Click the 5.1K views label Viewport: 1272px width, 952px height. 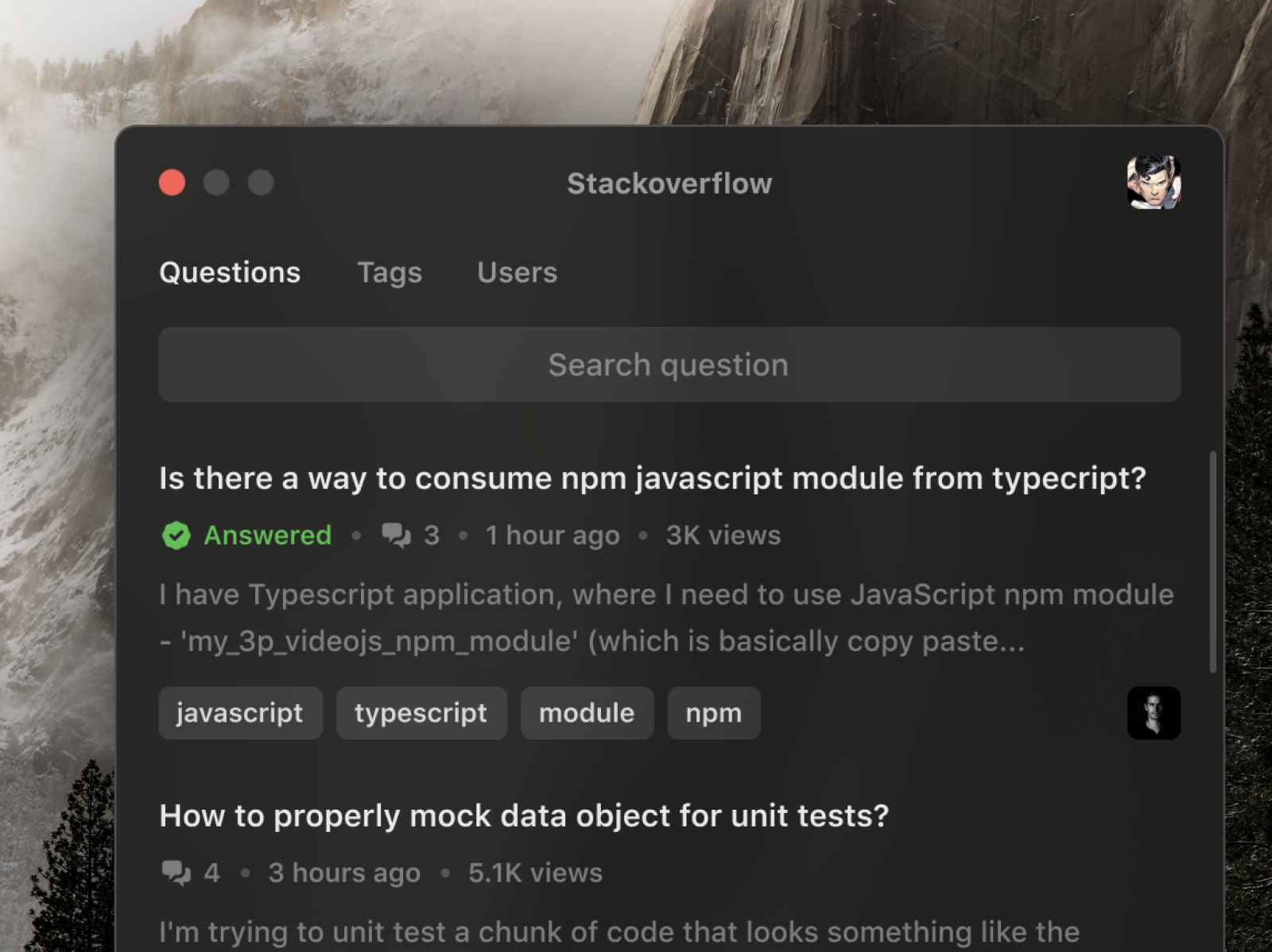[534, 872]
